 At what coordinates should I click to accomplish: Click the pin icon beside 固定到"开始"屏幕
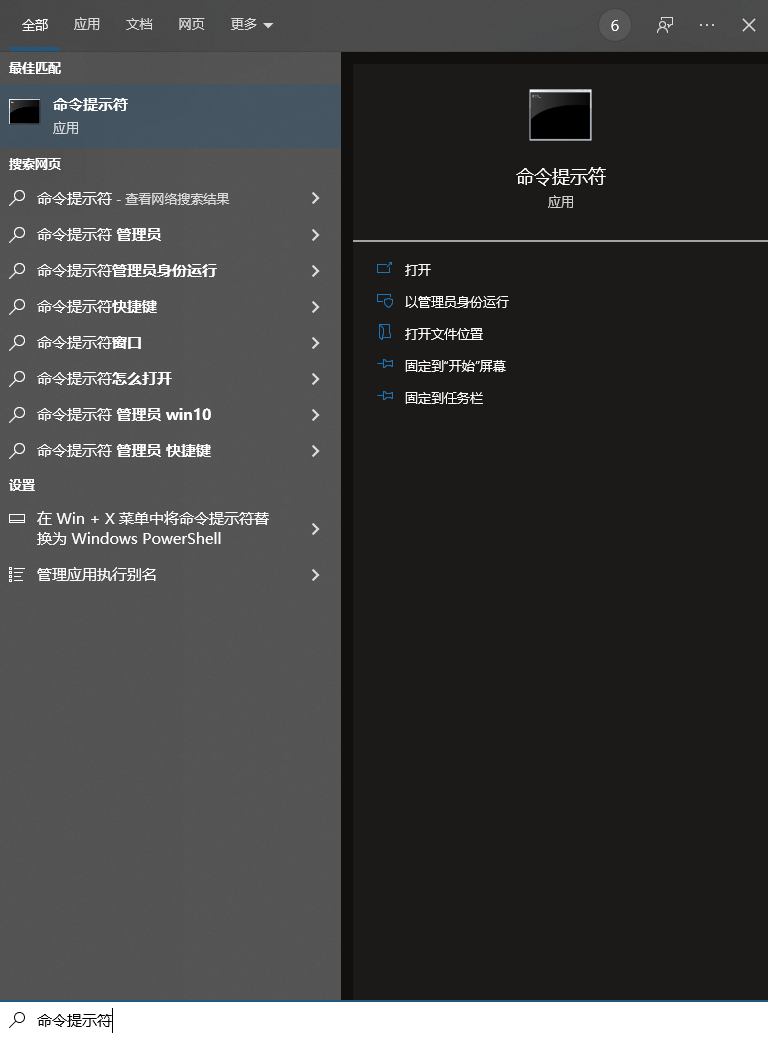[385, 364]
